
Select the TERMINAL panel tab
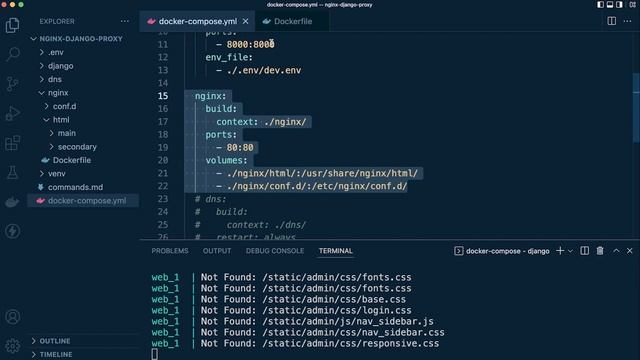[x=336, y=251]
